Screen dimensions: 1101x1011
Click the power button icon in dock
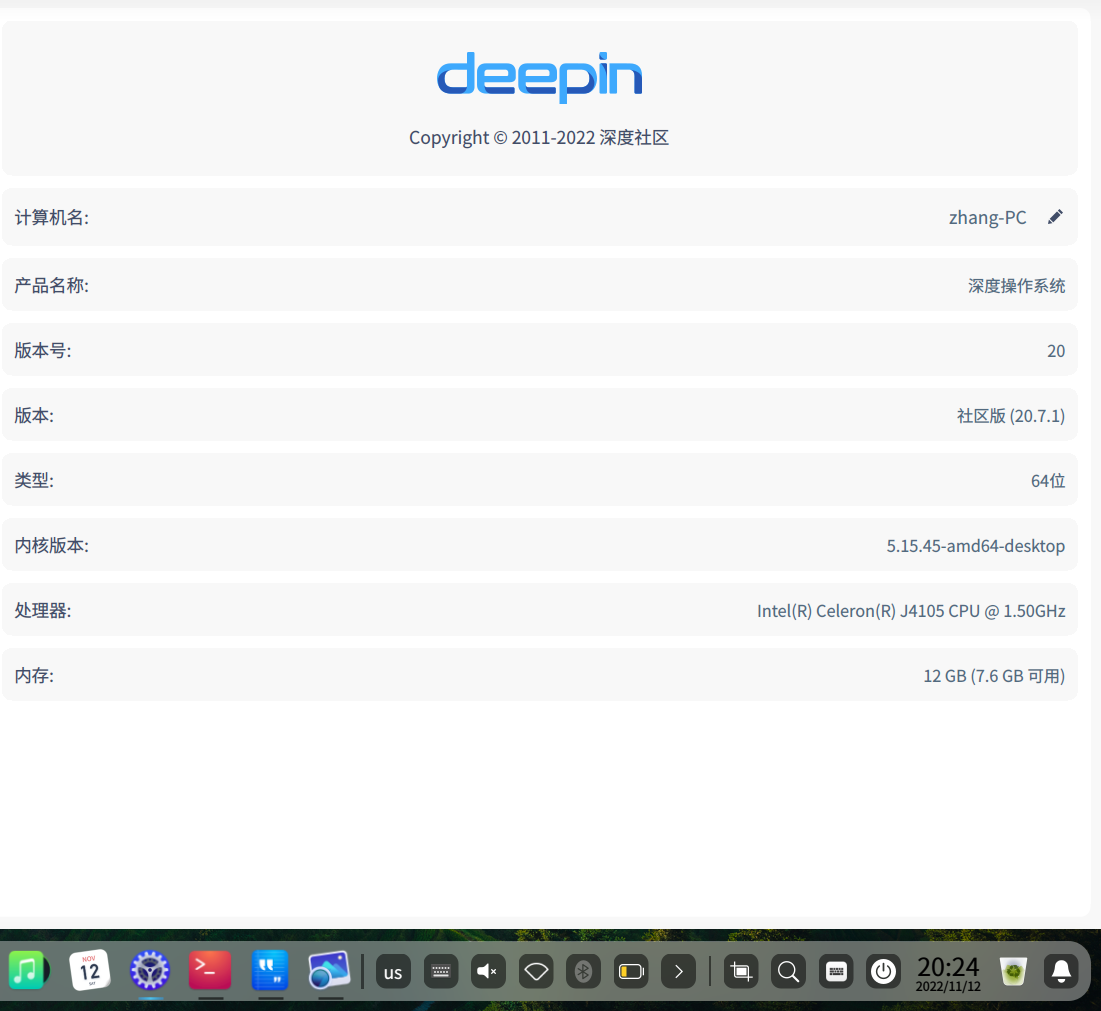pyautogui.click(x=883, y=972)
